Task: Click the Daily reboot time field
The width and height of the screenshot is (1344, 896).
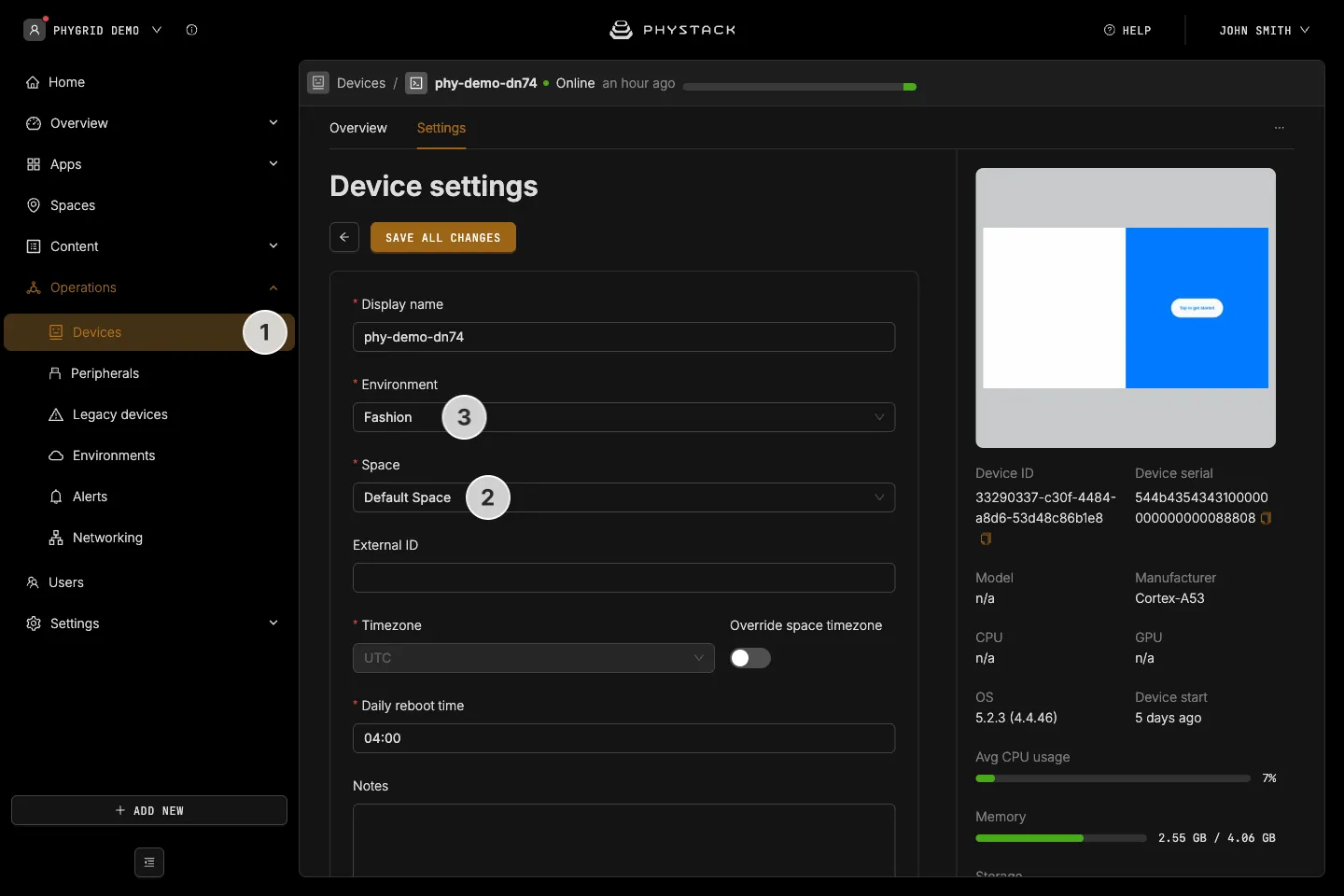Action: [x=623, y=738]
